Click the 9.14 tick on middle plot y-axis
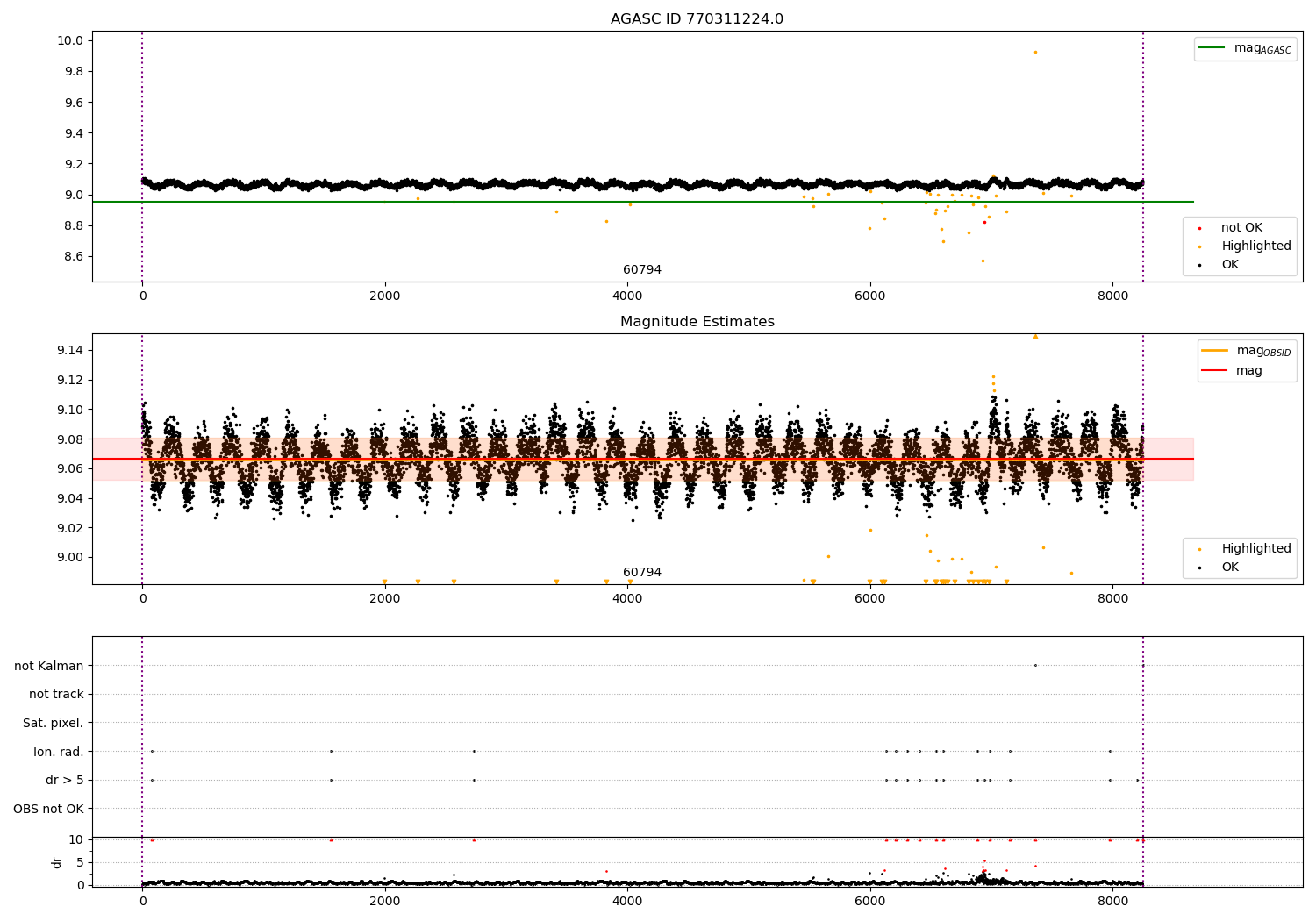The image size is (1316, 921). 71,351
